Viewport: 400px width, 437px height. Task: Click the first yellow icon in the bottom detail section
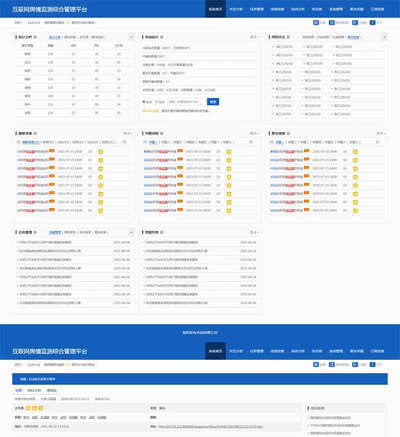click(28, 408)
